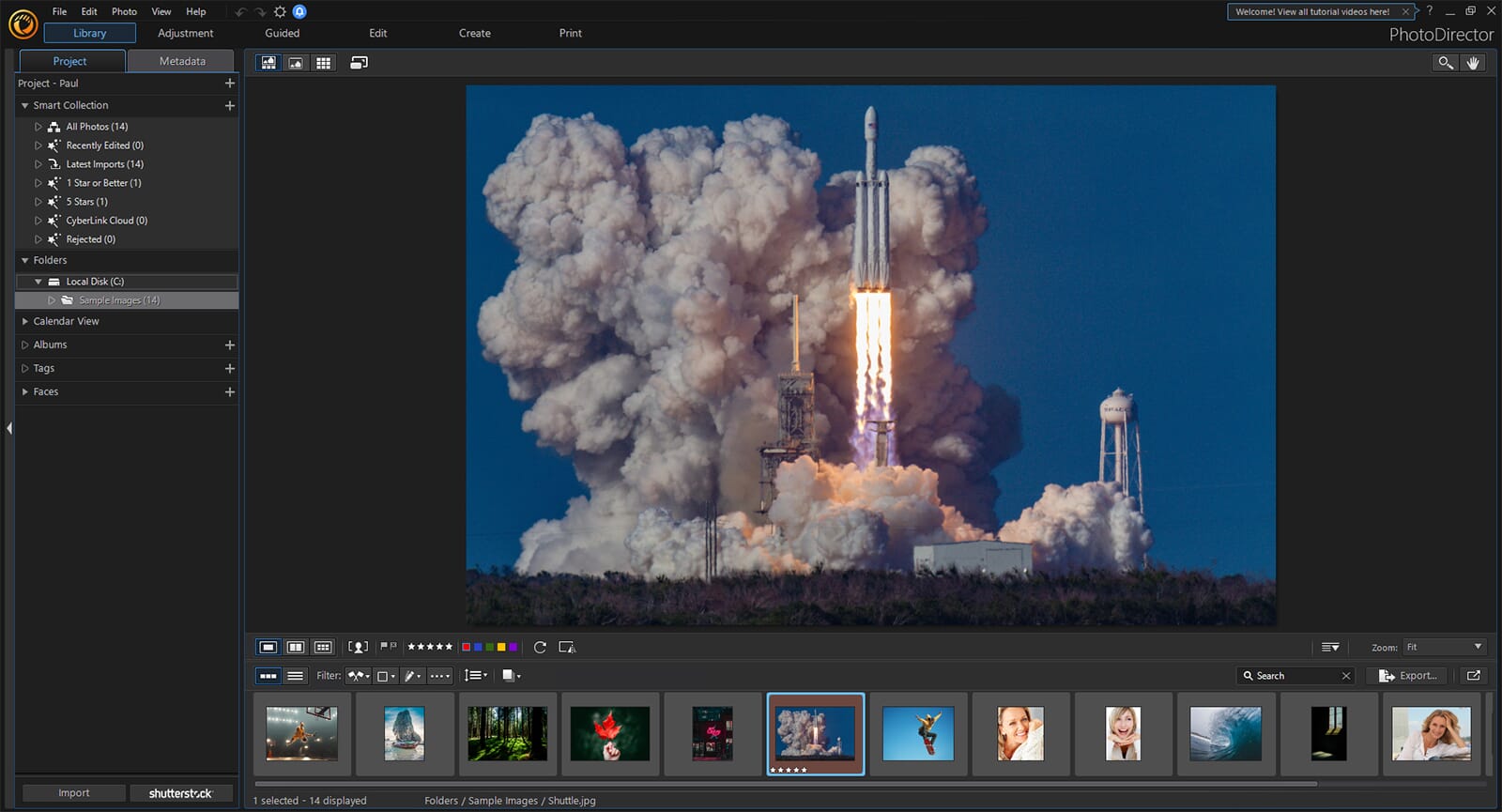1502x812 pixels.
Task: Select the red maple leaf thumbnail
Action: 610,734
